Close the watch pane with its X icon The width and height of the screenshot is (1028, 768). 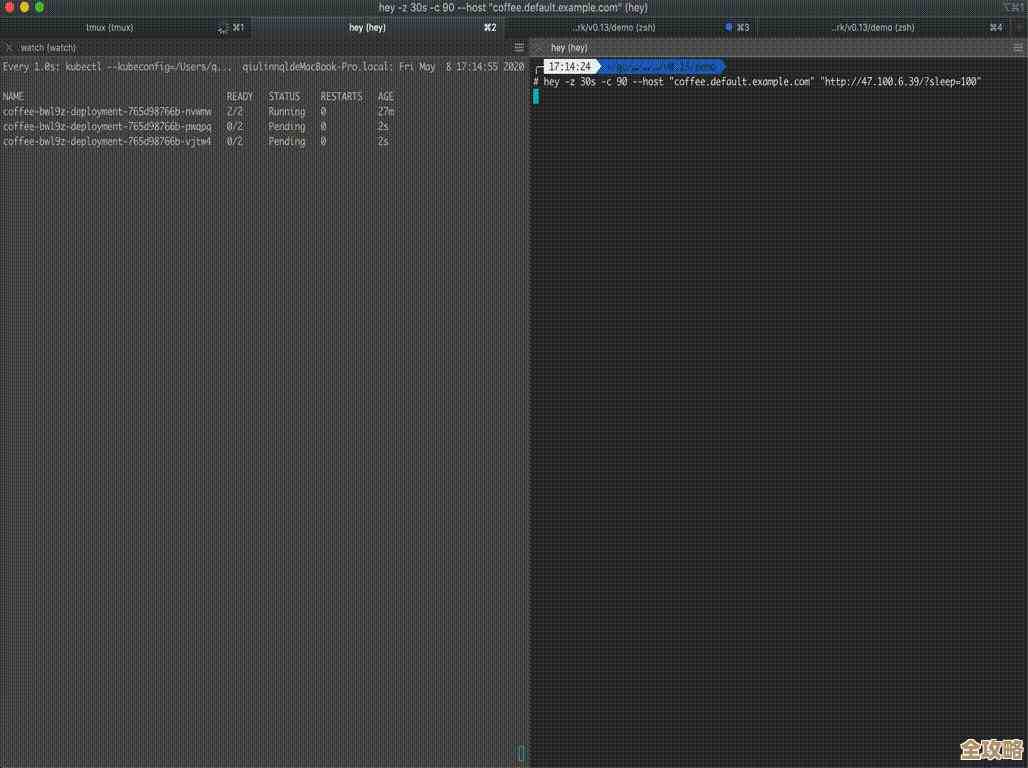tap(9, 47)
